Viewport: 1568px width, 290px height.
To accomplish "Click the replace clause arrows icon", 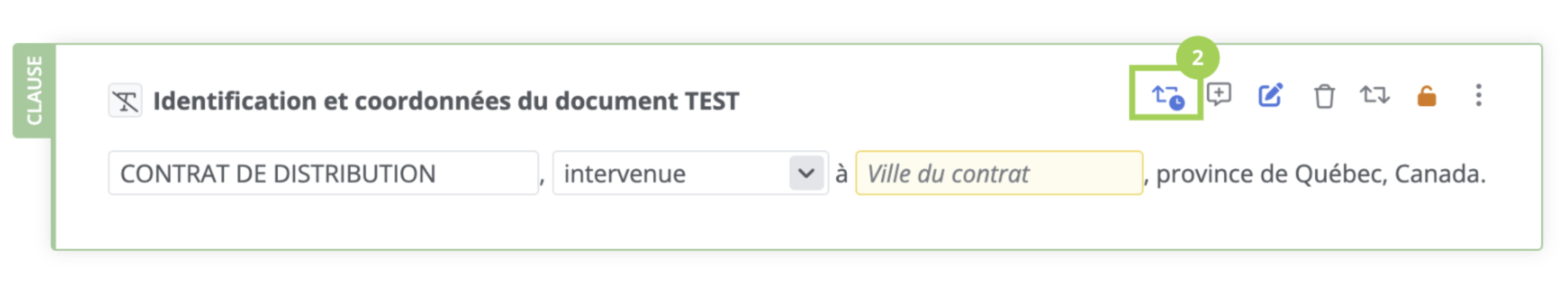I will pyautogui.click(x=1375, y=95).
